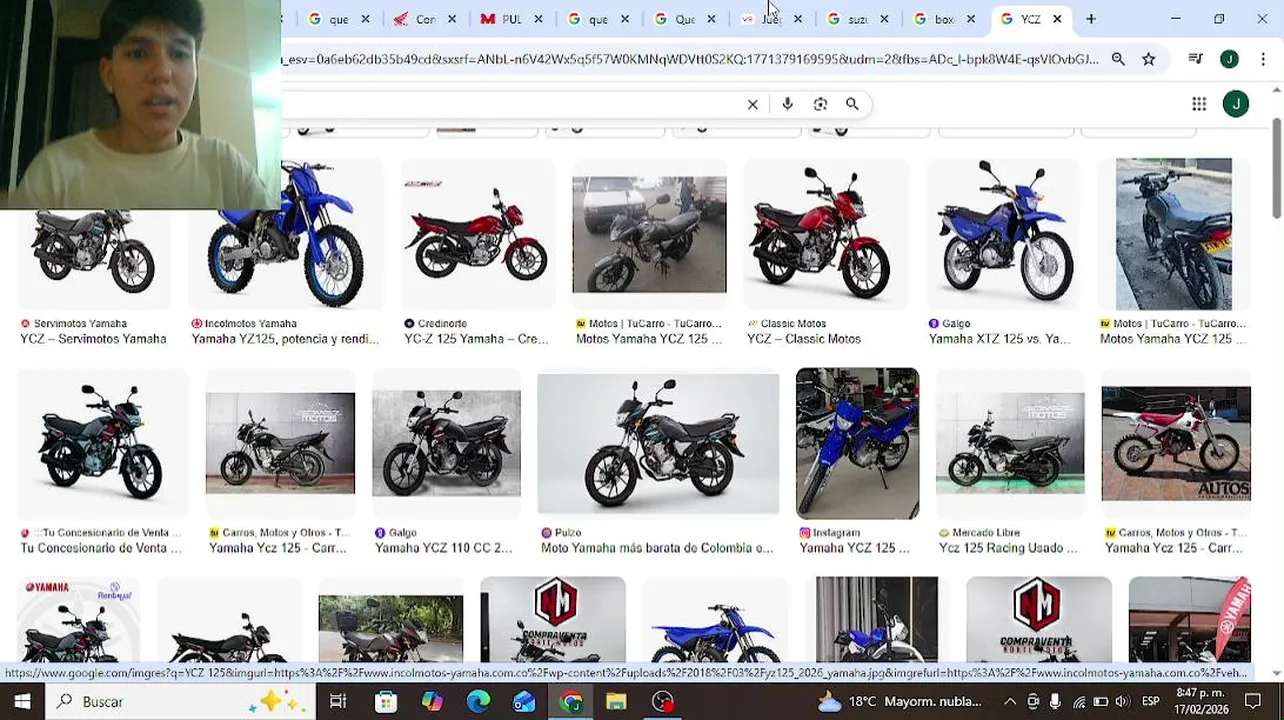The image size is (1284, 720).
Task: Open the Google account avatar on the page
Action: [x=1236, y=104]
